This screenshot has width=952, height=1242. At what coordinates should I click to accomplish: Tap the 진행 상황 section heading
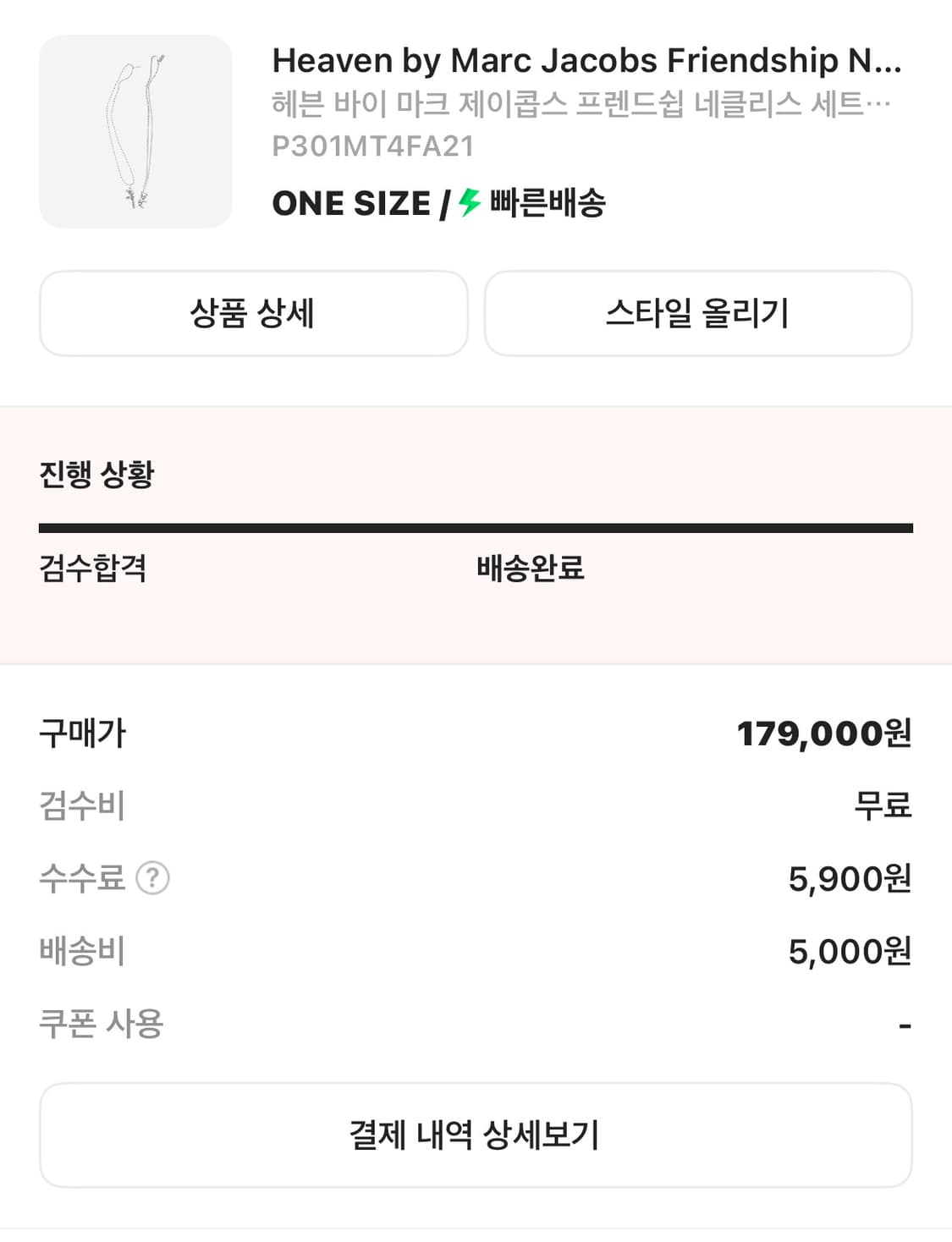coord(97,474)
